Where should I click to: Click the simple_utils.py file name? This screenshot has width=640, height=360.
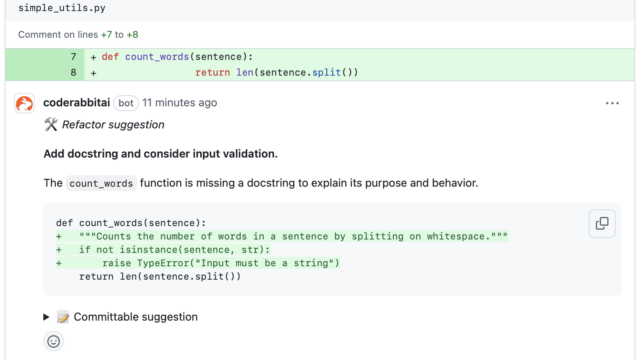click(62, 8)
